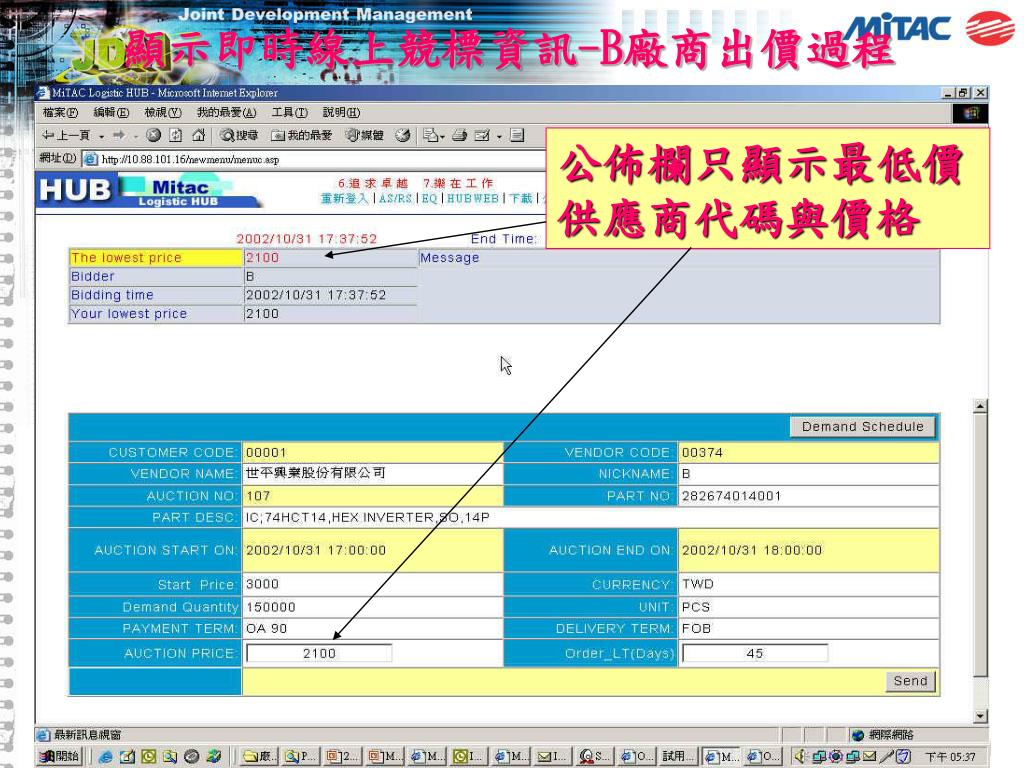Click the Edit page toolbar icon
The width and height of the screenshot is (1024, 768).
tap(482, 135)
